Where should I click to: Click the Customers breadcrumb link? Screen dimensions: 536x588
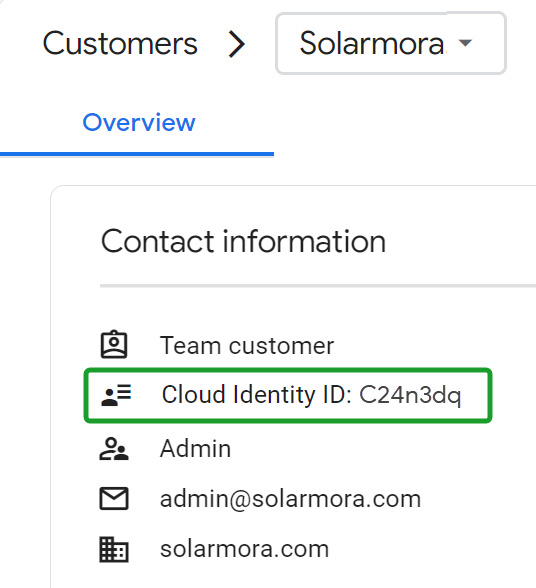(x=120, y=44)
